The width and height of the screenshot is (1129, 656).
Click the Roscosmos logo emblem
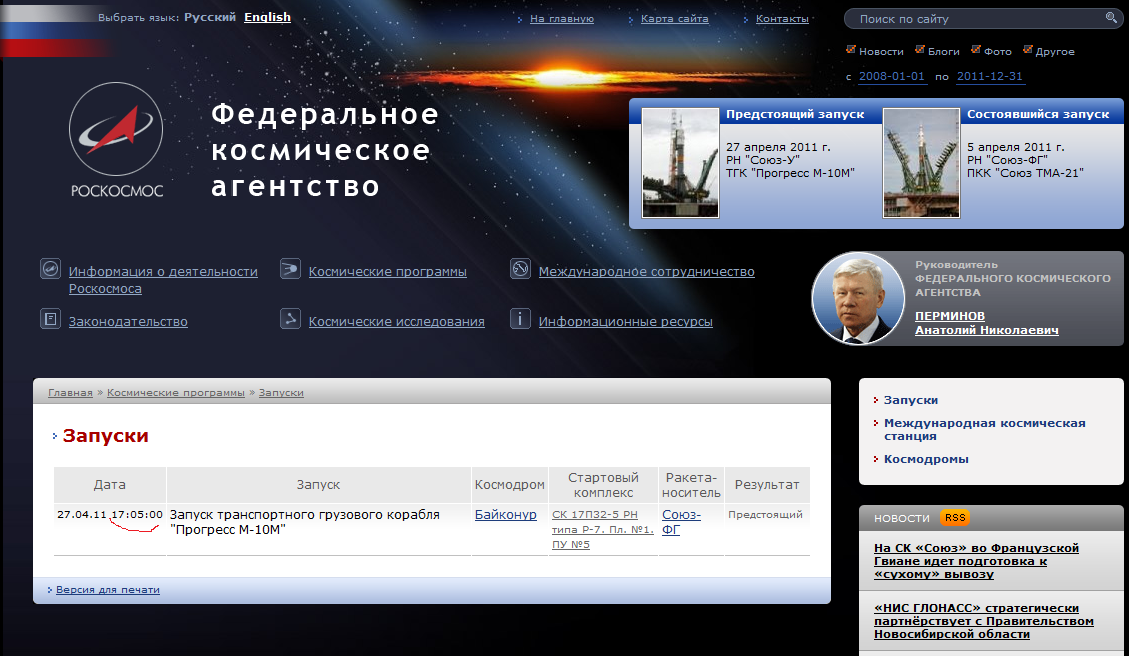[x=116, y=130]
